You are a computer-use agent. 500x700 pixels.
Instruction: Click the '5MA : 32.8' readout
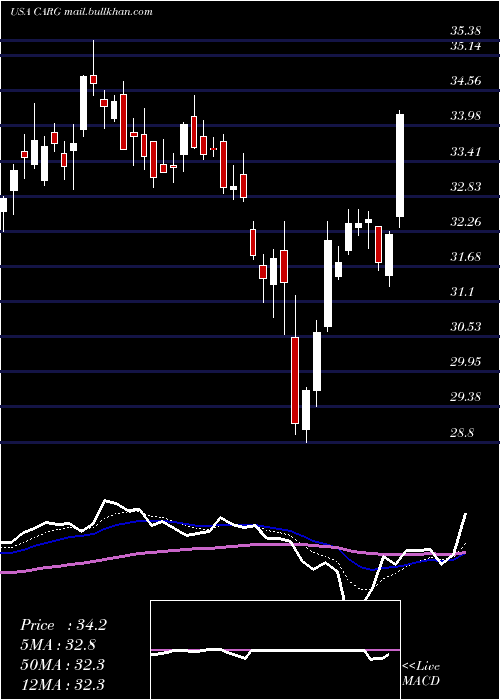click(x=58, y=645)
